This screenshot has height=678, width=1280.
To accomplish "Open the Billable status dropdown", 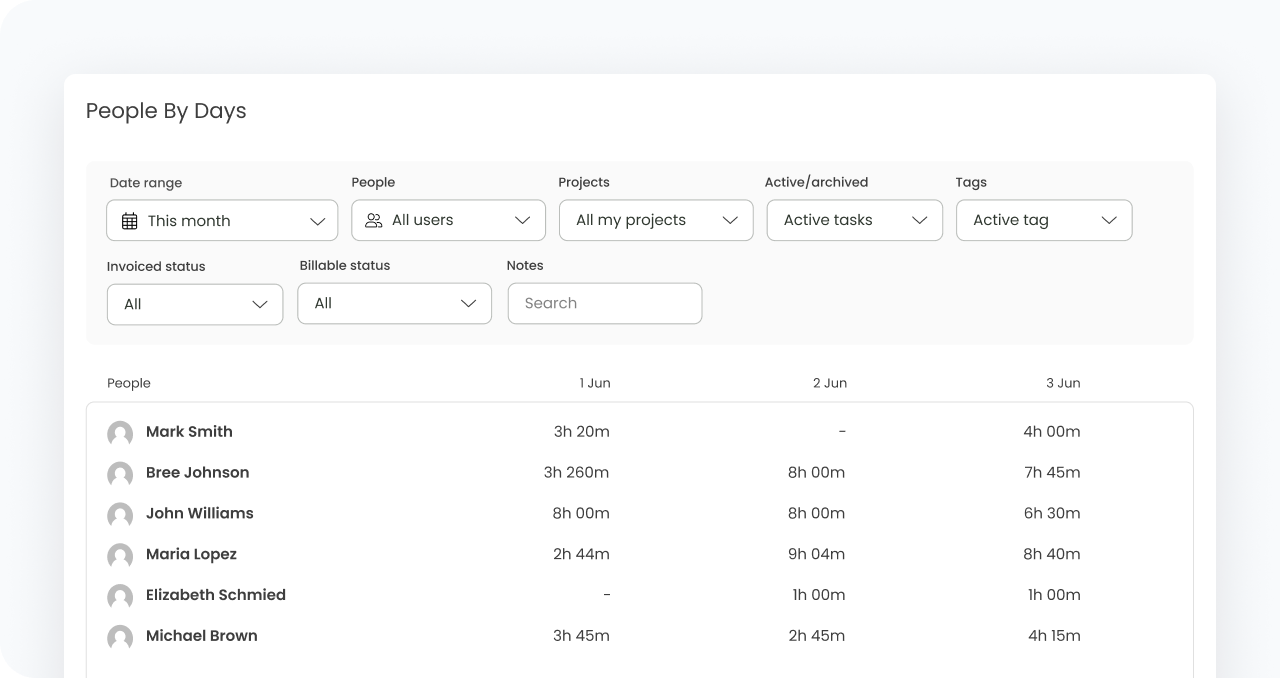I will 395,303.
